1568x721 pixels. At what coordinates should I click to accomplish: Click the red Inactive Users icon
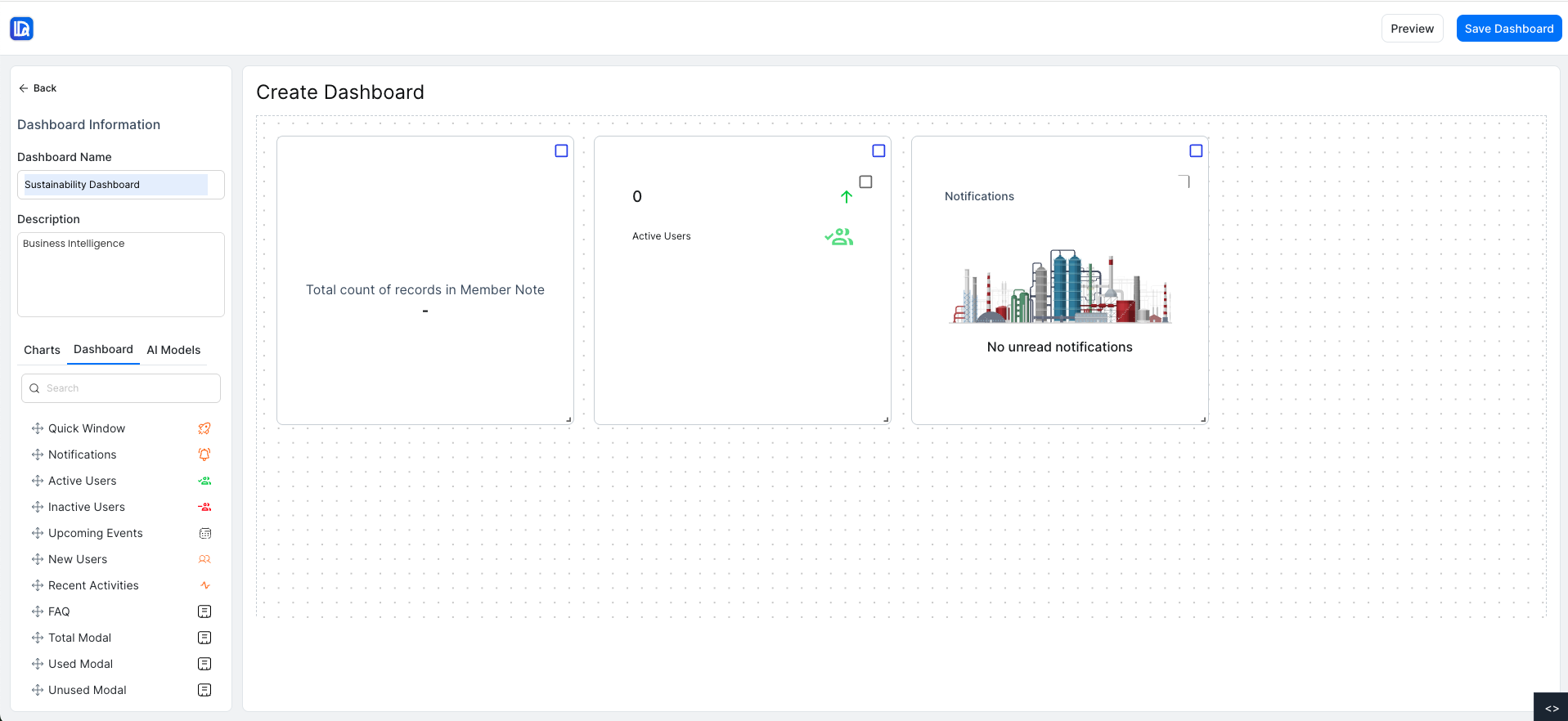point(204,507)
